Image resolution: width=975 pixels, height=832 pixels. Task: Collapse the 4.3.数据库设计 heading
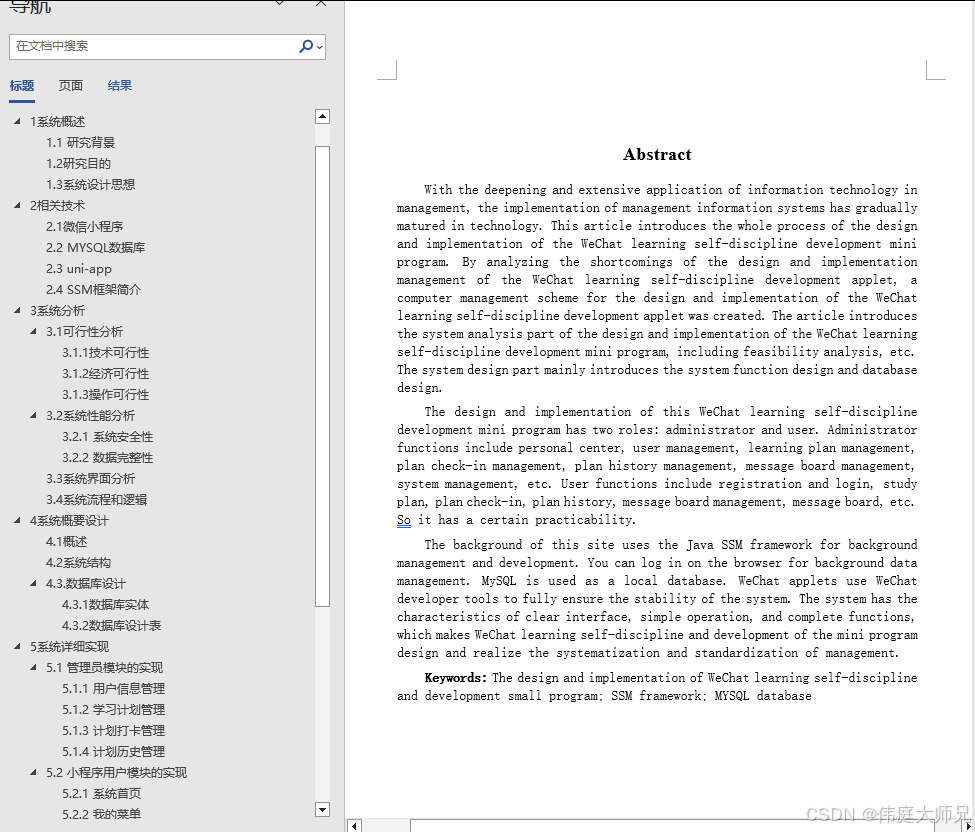pyautogui.click(x=34, y=583)
